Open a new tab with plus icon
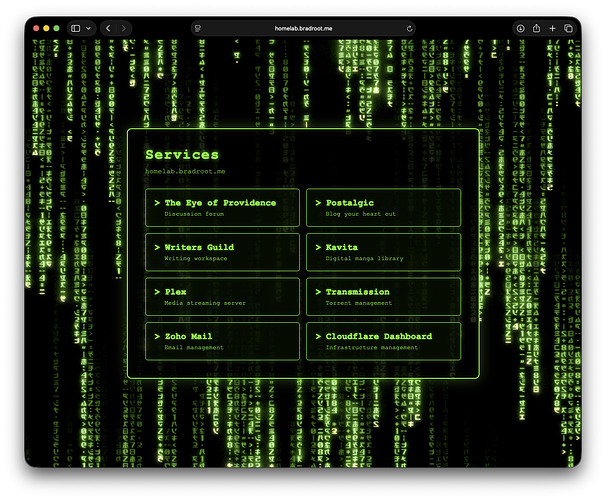Screen dimensions: 606x500 point(552,28)
